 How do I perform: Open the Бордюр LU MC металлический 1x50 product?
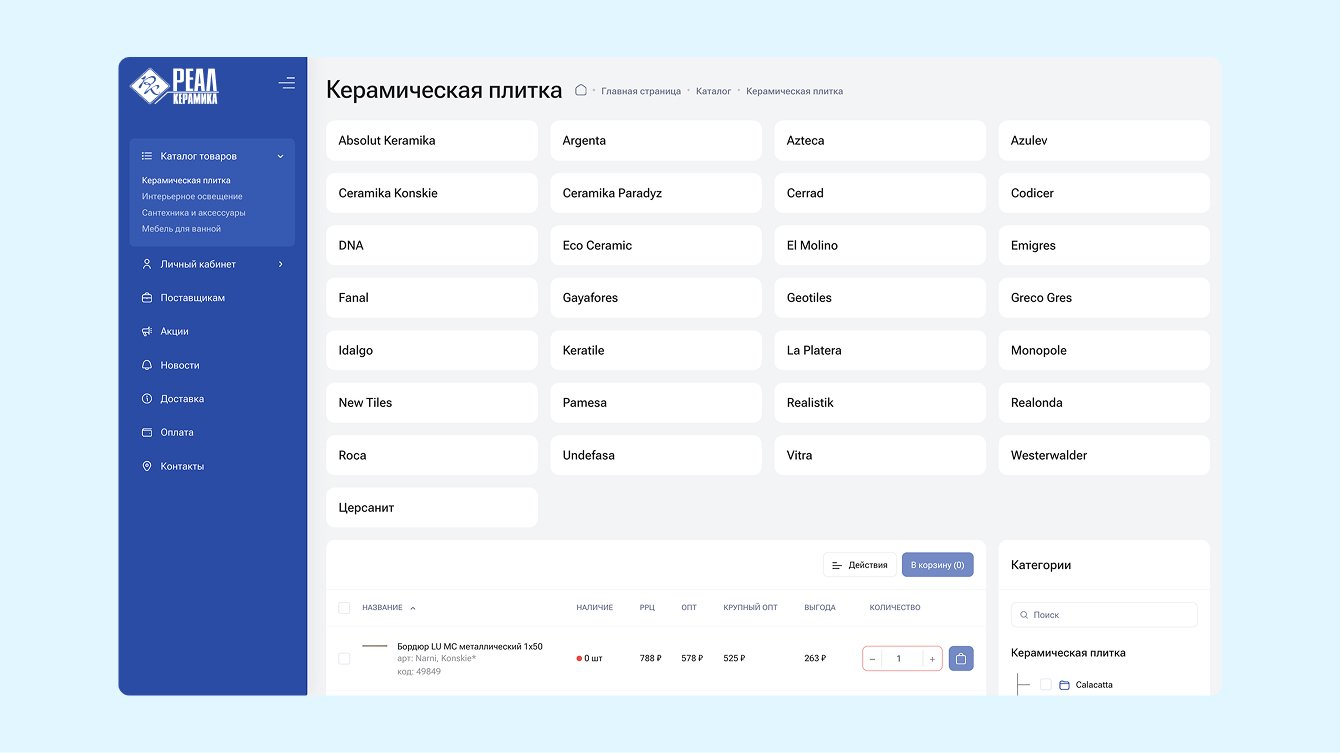pos(470,646)
